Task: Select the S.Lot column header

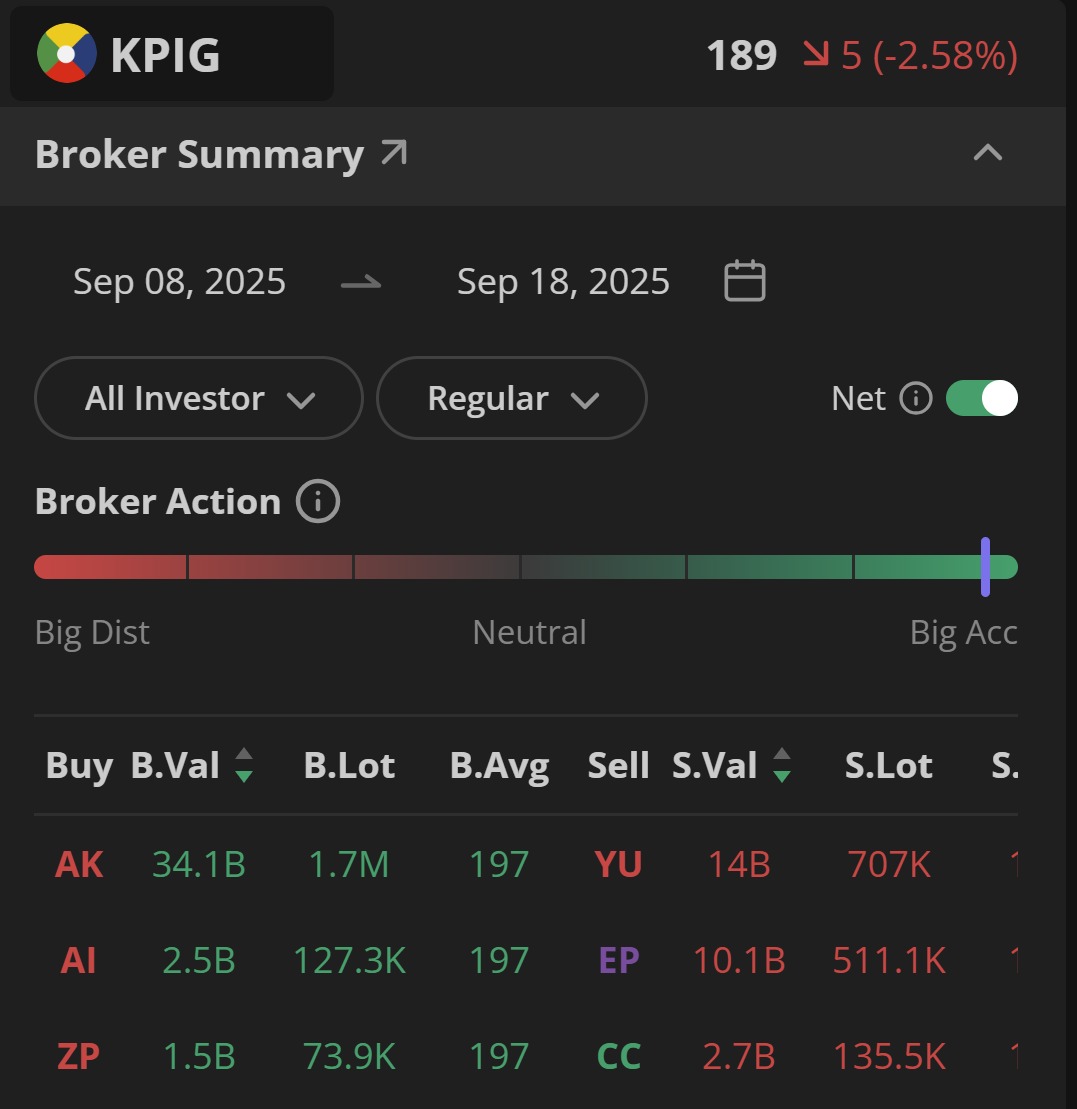Action: 889,765
